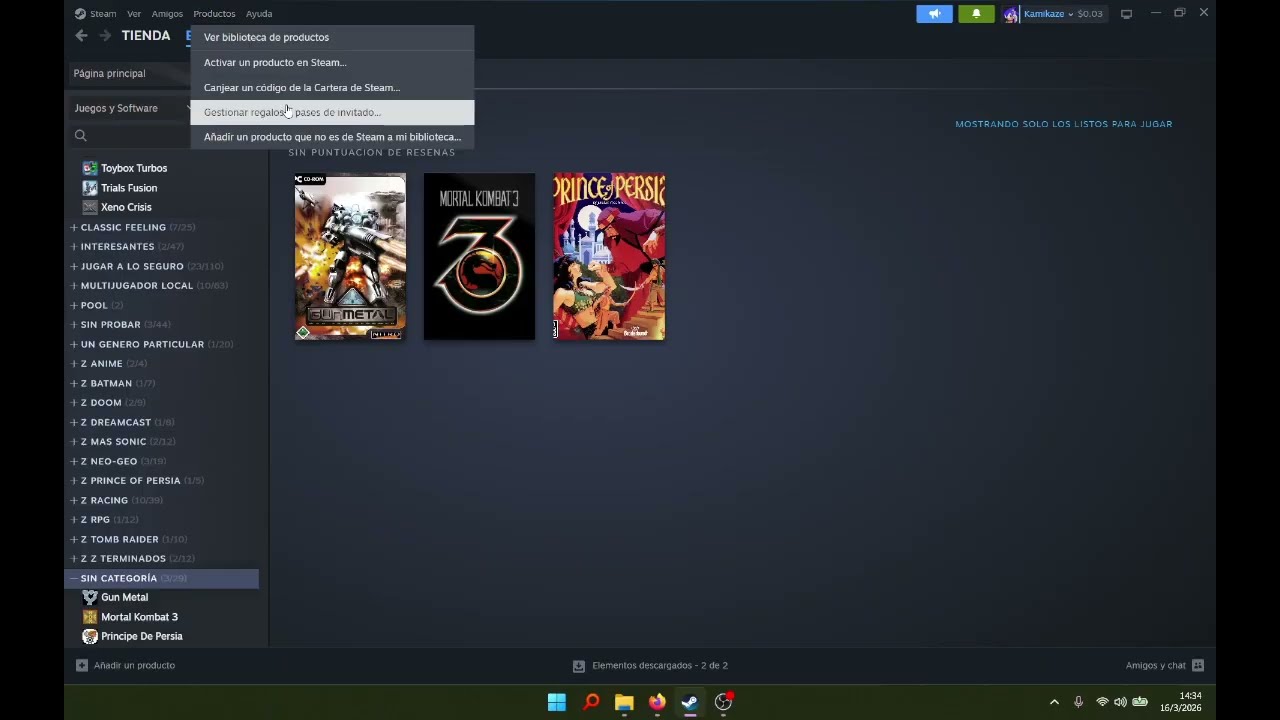
Task: Open the Amigos y chat icon
Action: [x=1198, y=665]
